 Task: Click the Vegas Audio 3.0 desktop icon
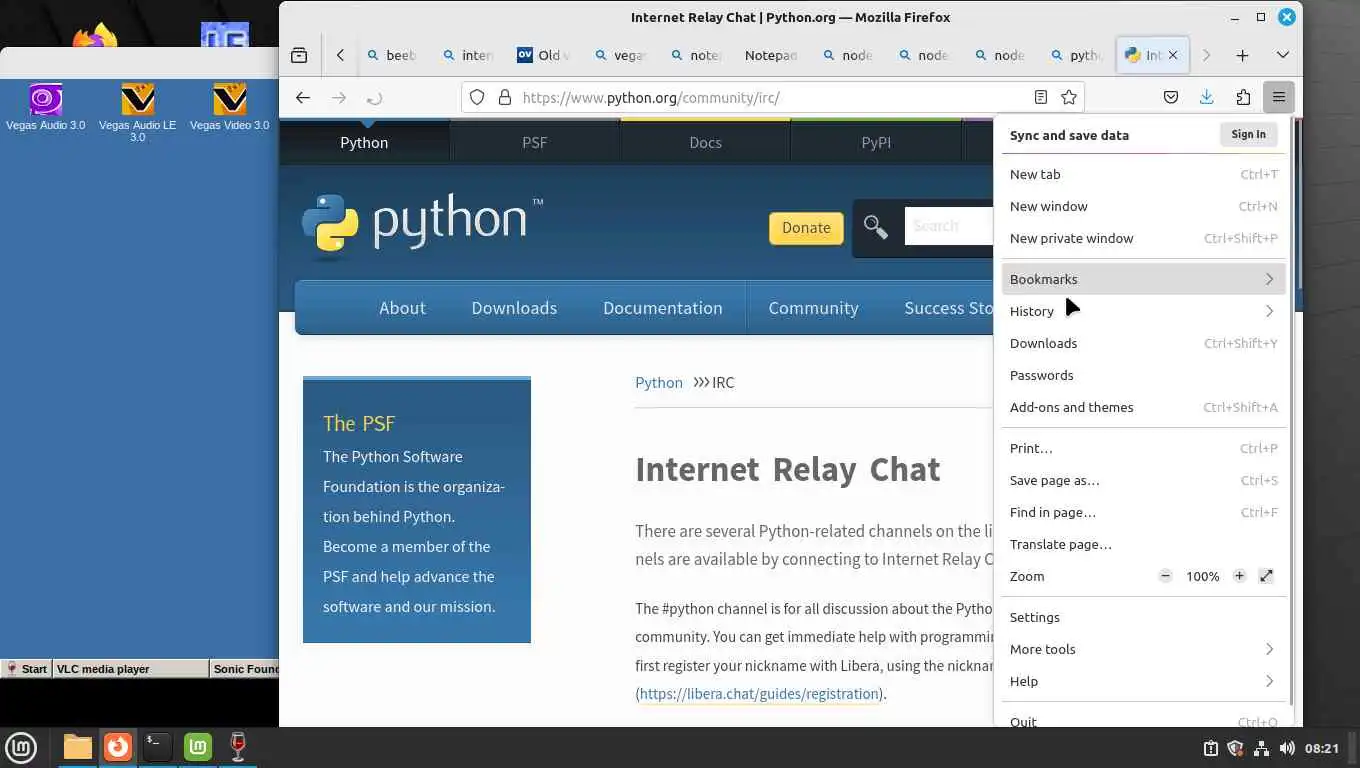click(x=45, y=107)
